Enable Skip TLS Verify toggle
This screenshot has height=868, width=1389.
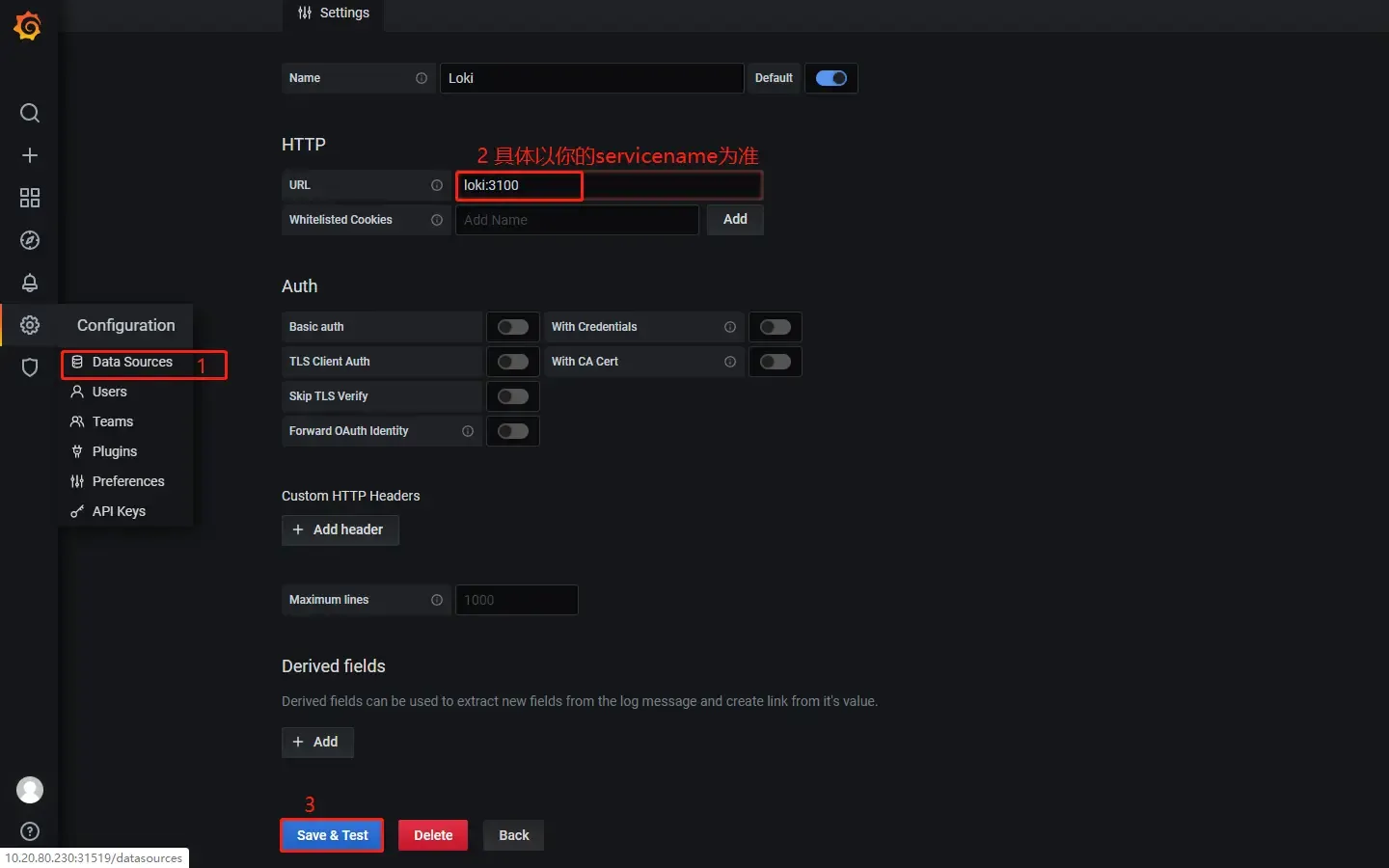pos(512,396)
